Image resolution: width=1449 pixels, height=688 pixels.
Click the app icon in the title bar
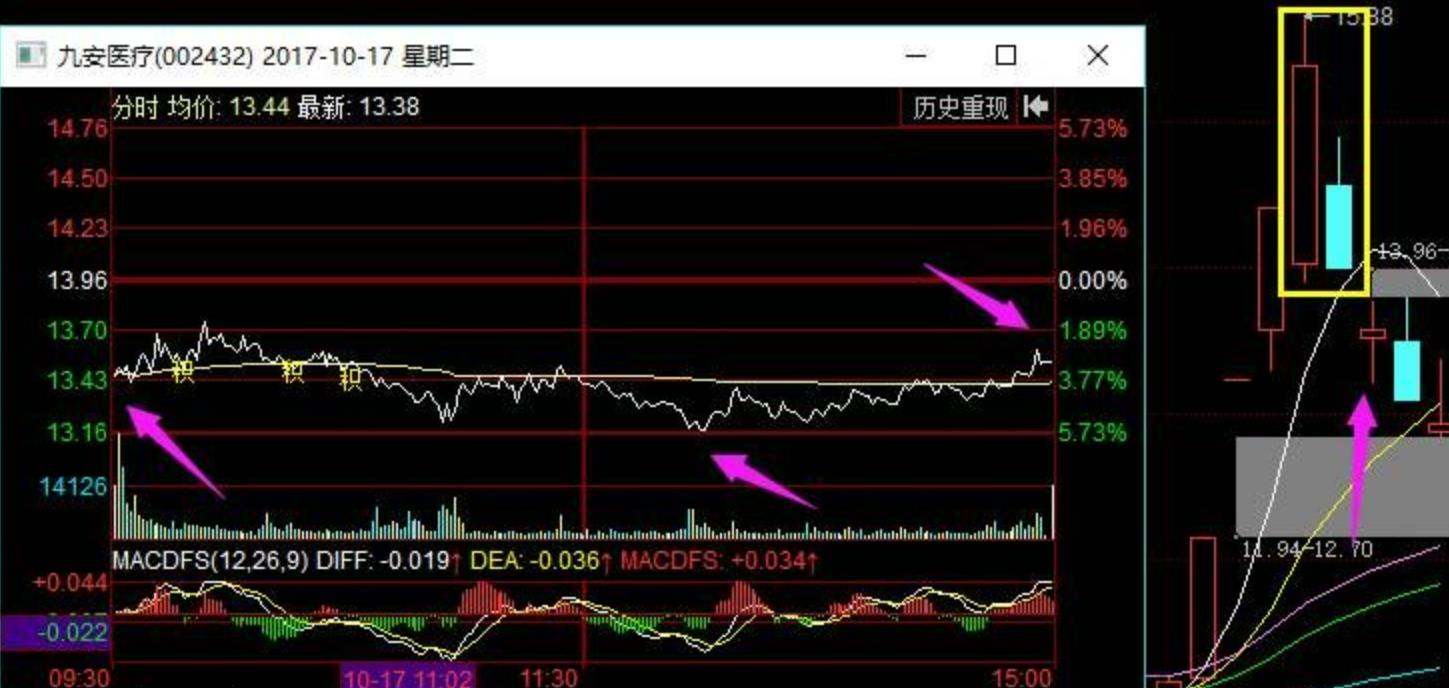click(x=32, y=55)
